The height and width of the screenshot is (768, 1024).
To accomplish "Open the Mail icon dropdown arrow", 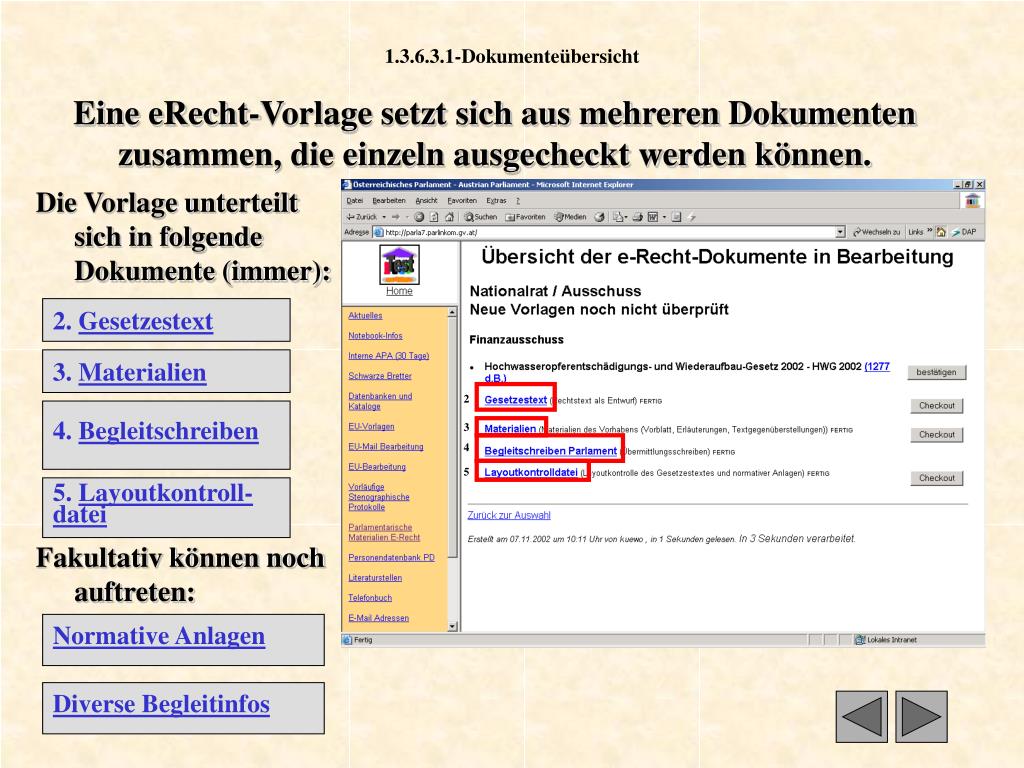I will [x=626, y=217].
